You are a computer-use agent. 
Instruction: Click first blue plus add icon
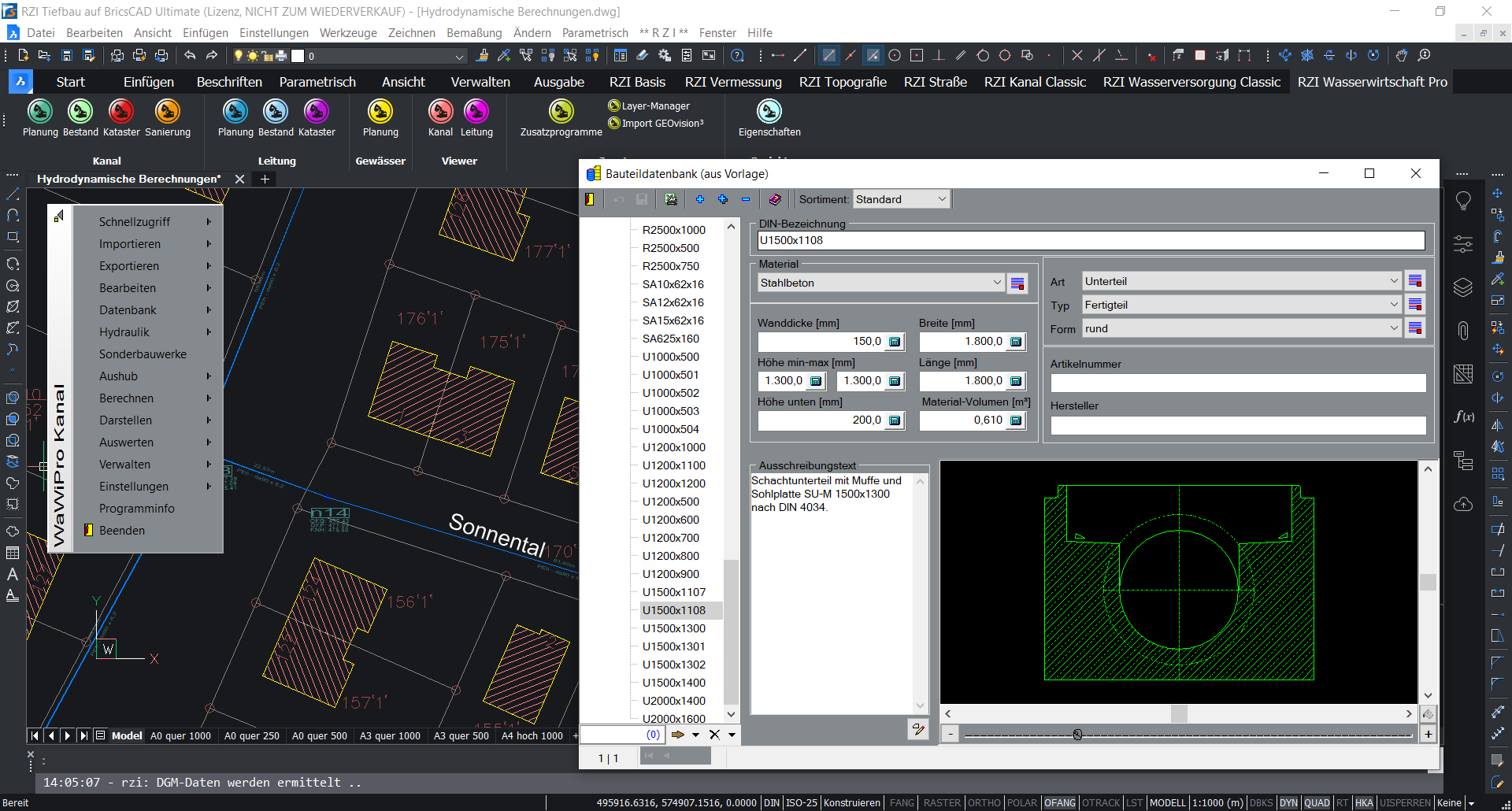(x=699, y=199)
